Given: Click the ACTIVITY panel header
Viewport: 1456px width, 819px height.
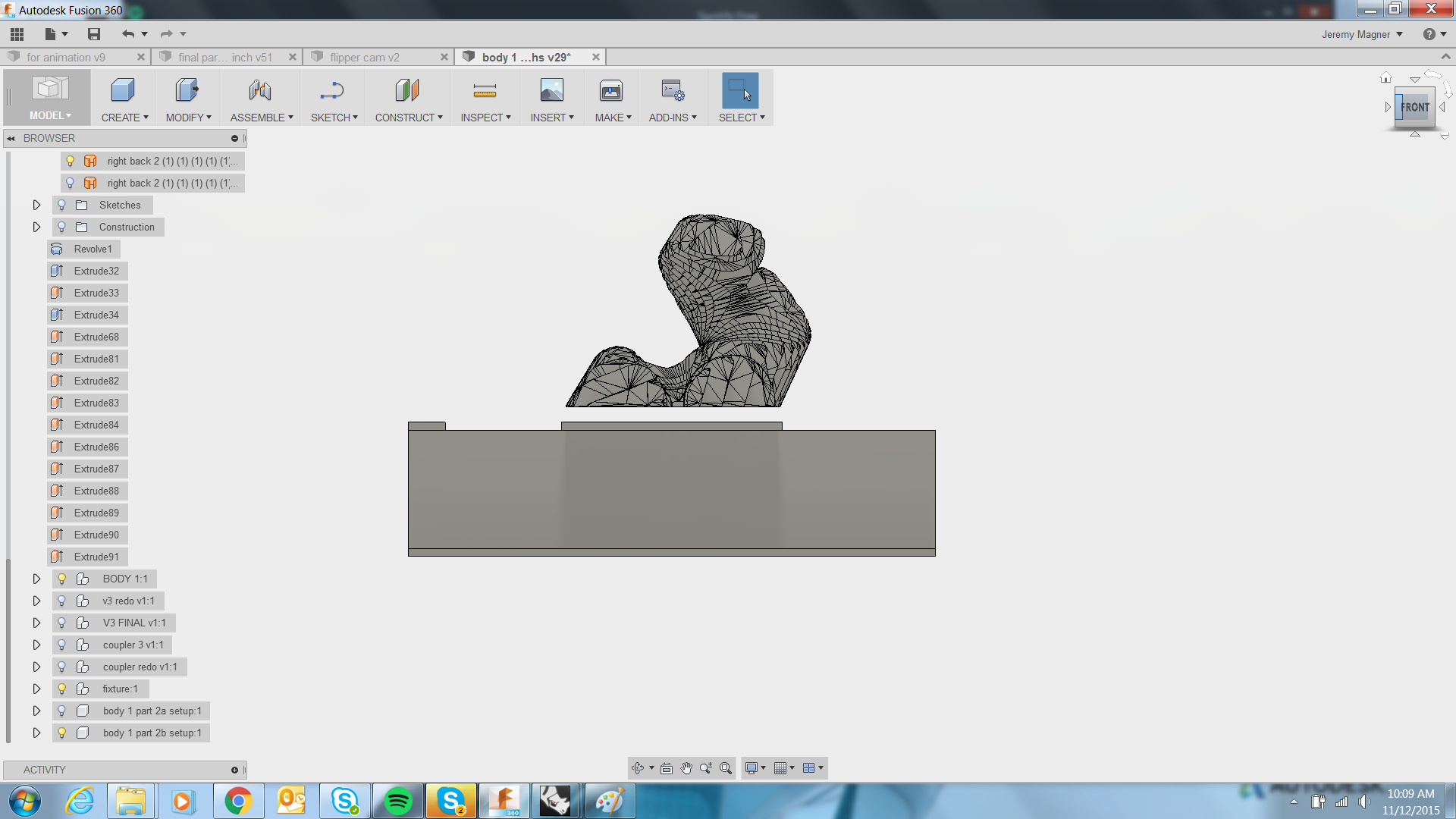Looking at the screenshot, I should (124, 770).
